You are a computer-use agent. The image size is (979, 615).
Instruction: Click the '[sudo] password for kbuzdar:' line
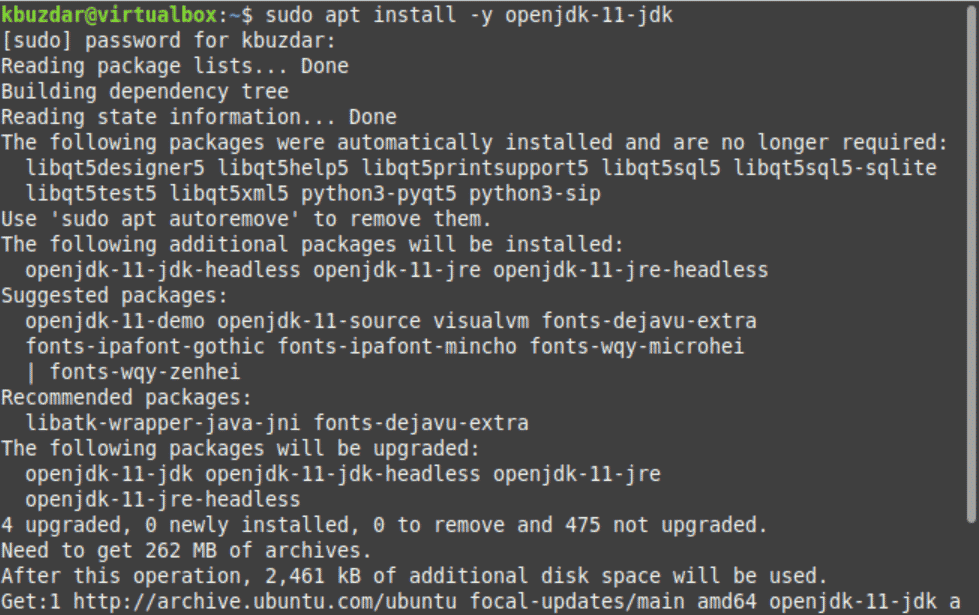click(x=169, y=41)
